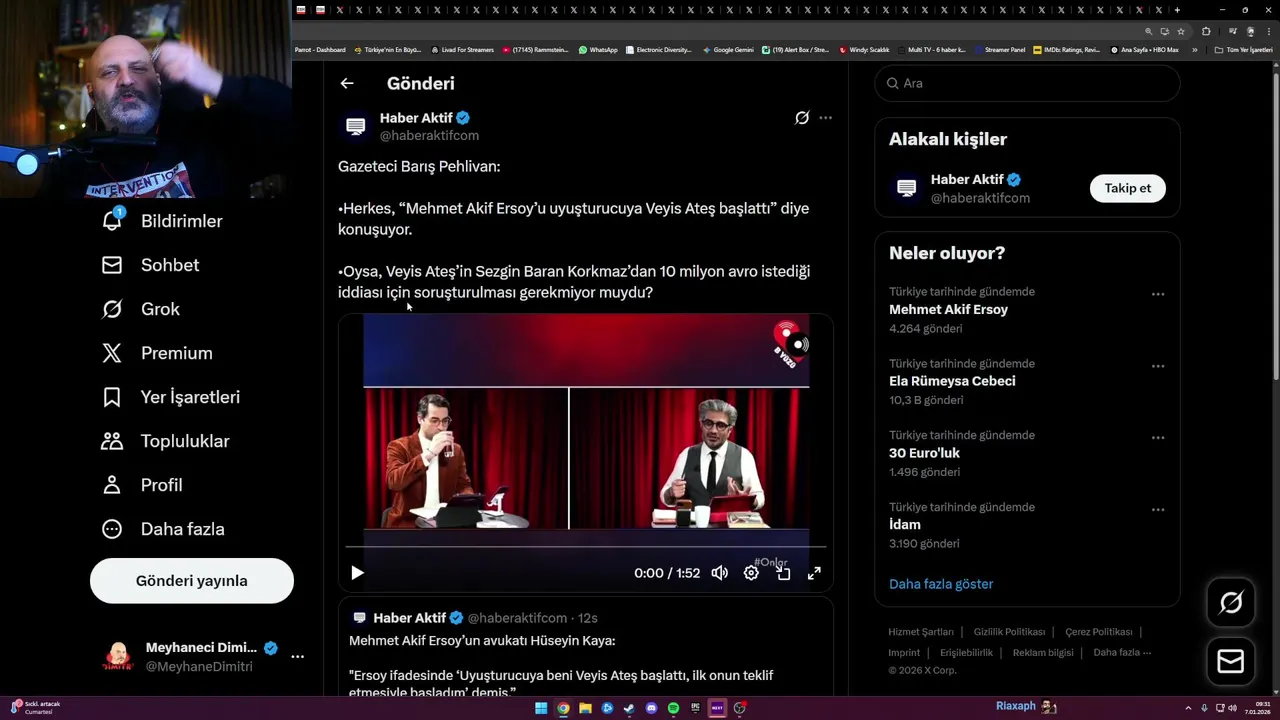Open Tüm Yer İşaretleri folder
Image resolution: width=1280 pixels, height=720 pixels.
coord(1243,50)
